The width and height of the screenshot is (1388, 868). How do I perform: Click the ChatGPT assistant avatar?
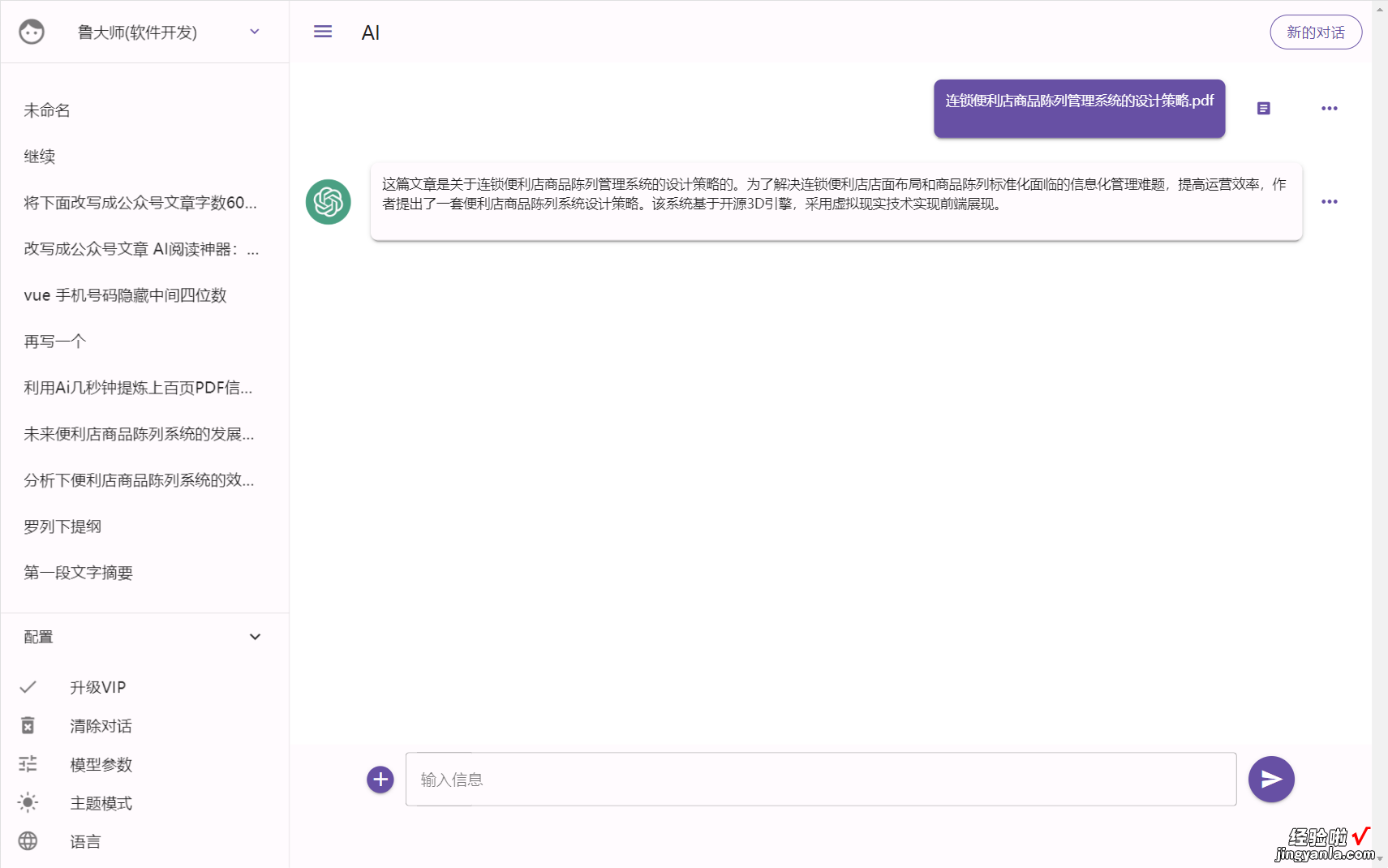(x=328, y=201)
